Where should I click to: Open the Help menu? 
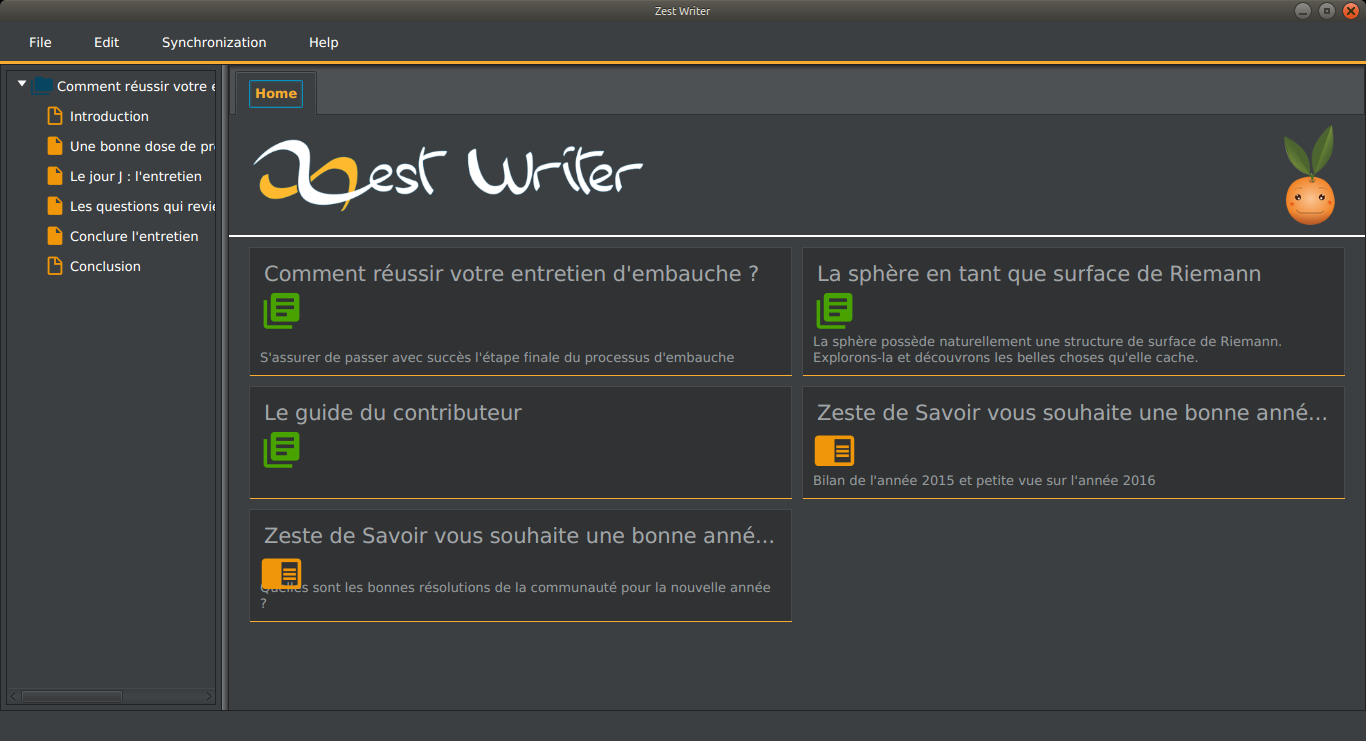pyautogui.click(x=323, y=42)
